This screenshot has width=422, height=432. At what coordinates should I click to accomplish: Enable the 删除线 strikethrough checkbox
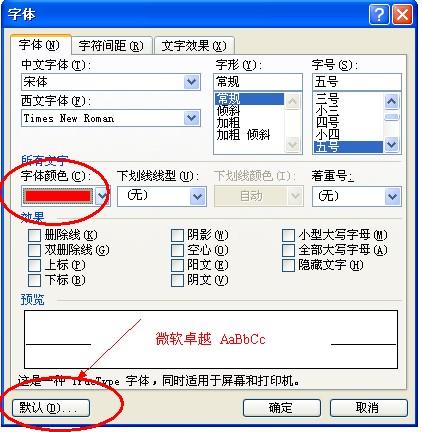click(34, 235)
